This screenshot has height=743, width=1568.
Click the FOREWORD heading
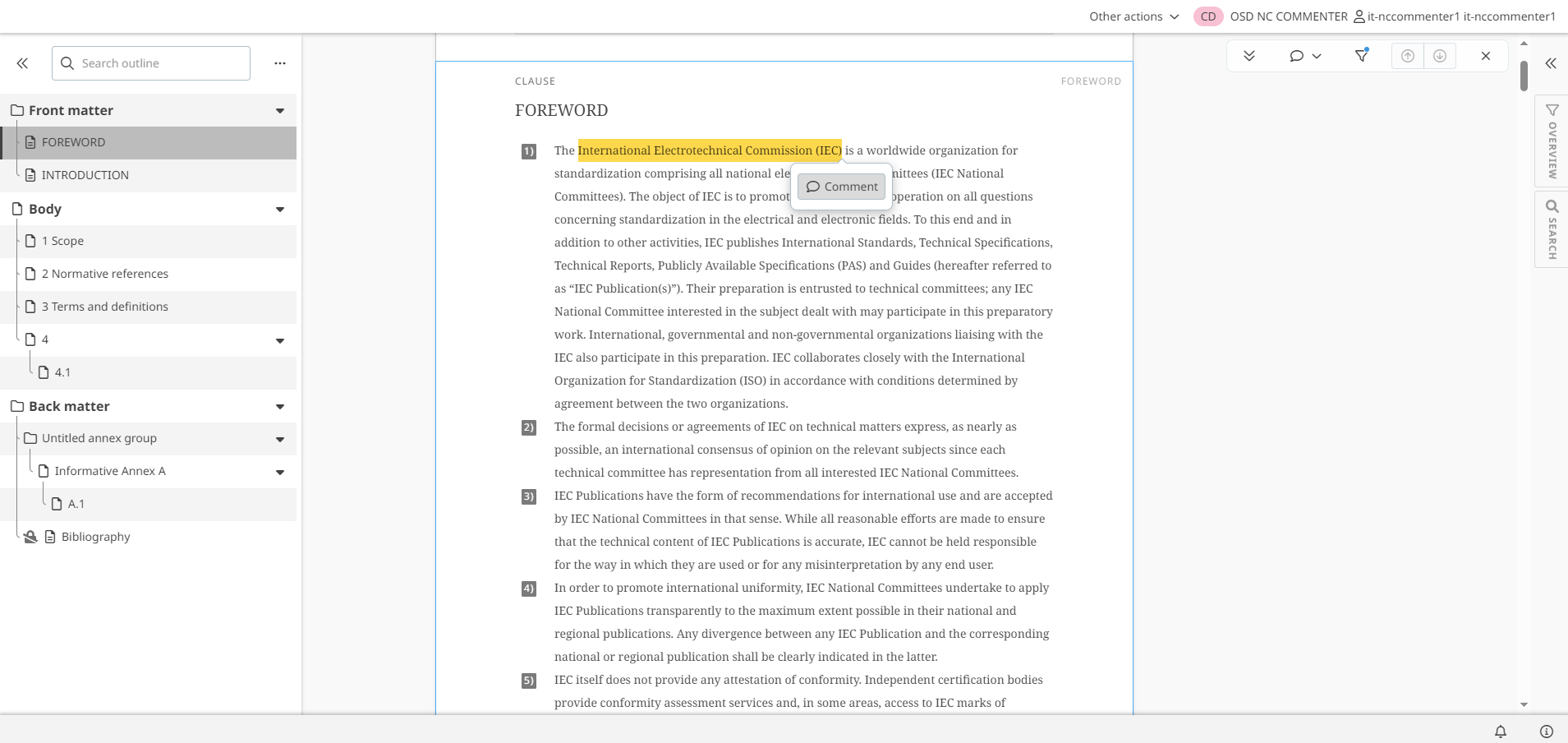562,110
